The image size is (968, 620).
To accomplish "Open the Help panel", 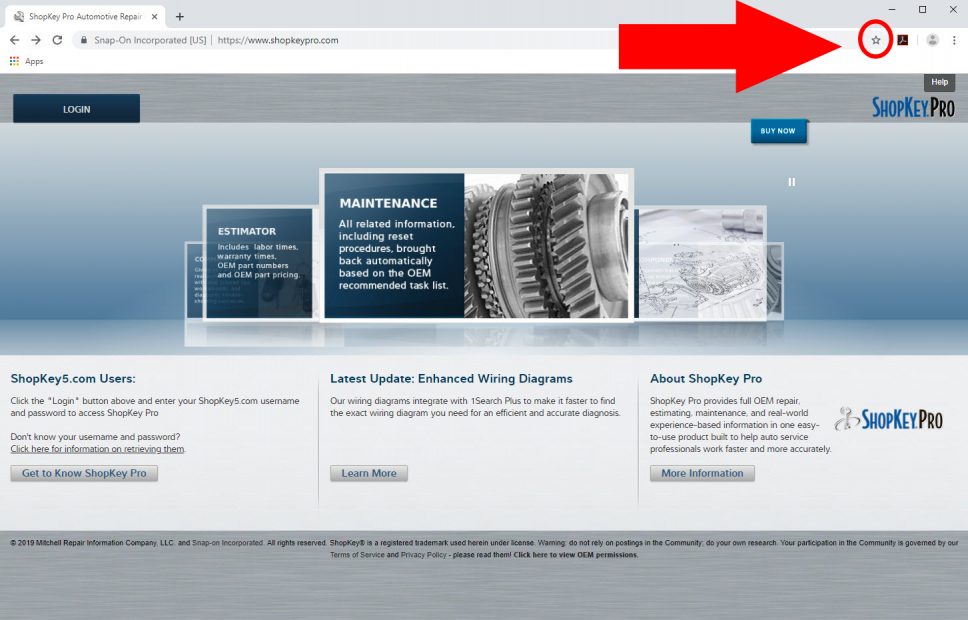I will pyautogui.click(x=938, y=82).
